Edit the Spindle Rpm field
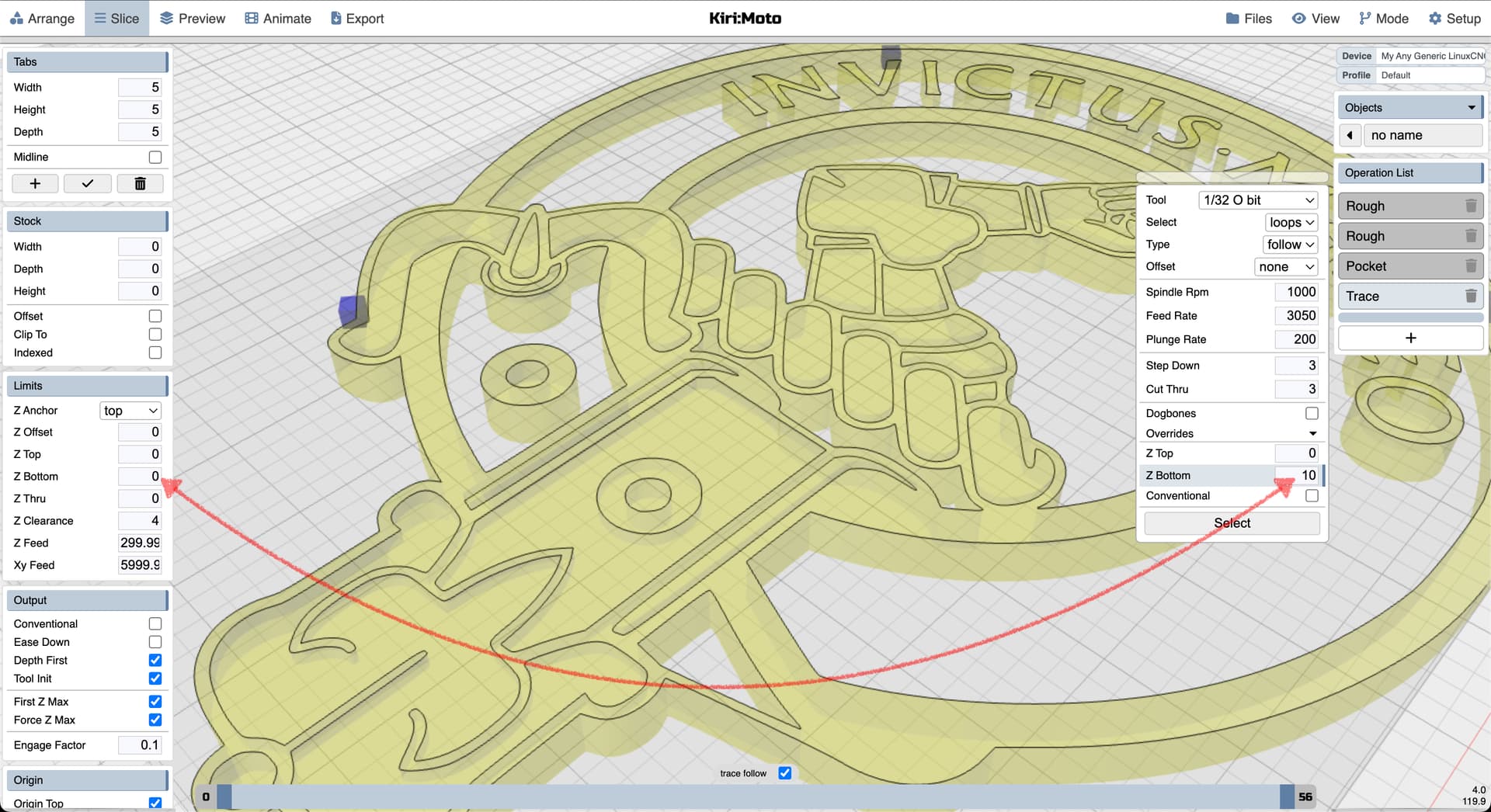The width and height of the screenshot is (1491, 812). coord(1296,292)
